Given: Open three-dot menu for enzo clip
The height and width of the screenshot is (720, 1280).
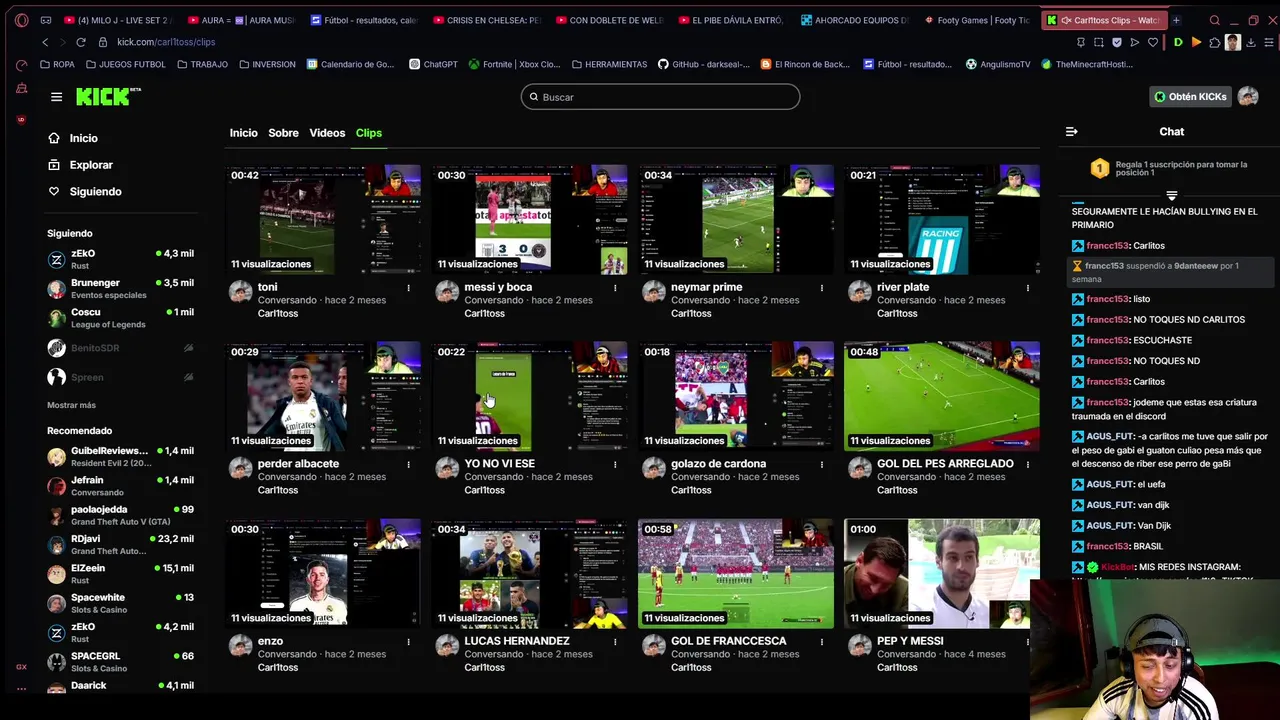Looking at the screenshot, I should click(x=408, y=642).
